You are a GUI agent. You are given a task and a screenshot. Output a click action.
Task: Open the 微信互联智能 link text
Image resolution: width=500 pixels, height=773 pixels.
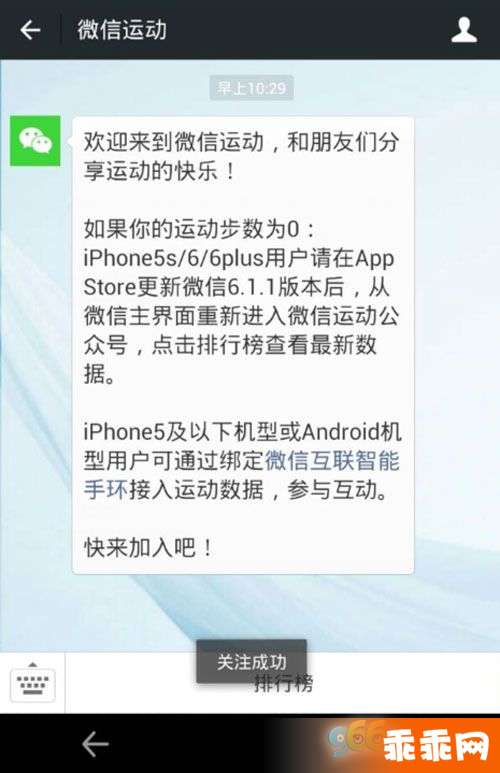[332, 461]
